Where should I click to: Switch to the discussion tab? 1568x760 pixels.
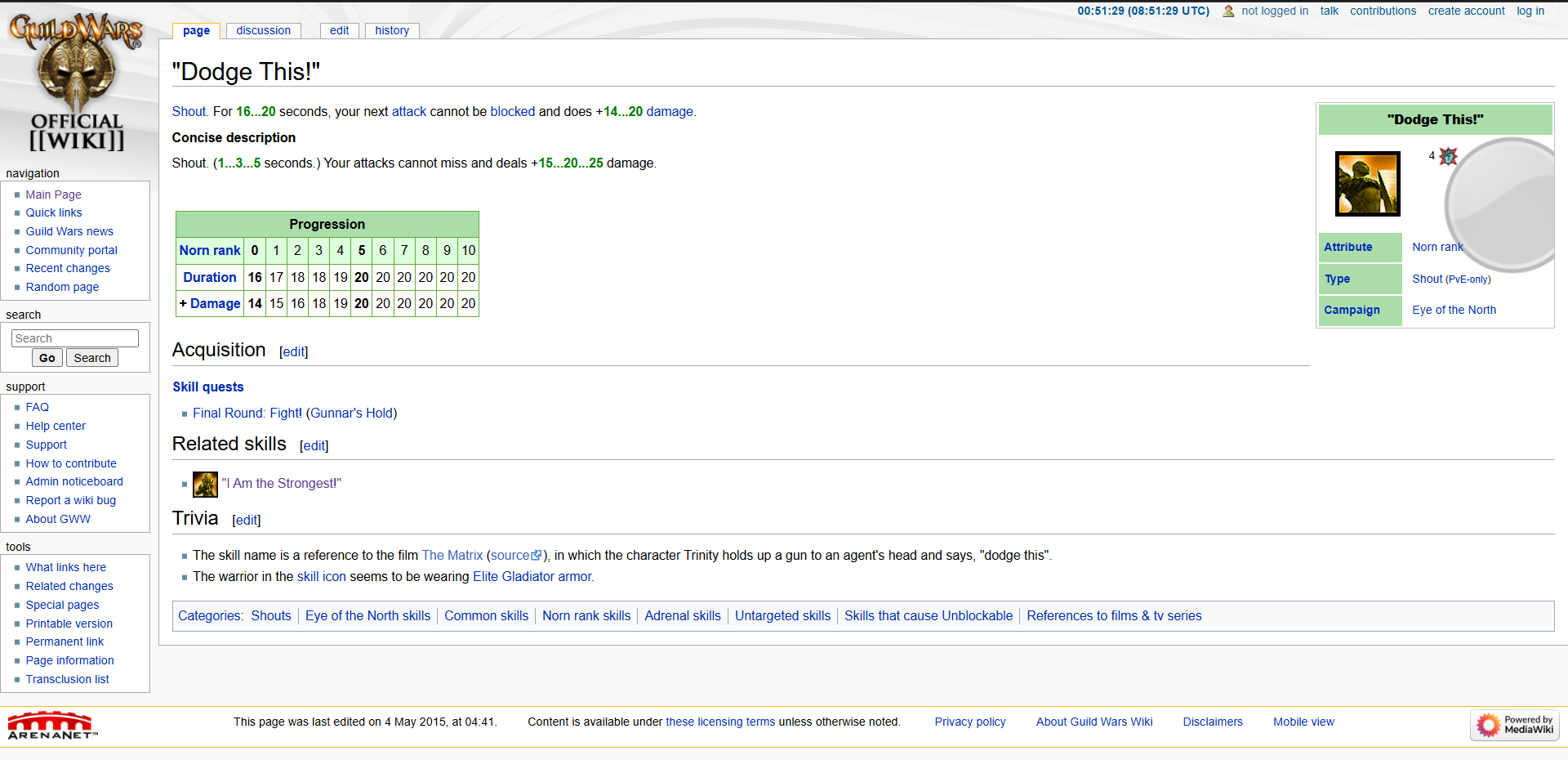(263, 30)
